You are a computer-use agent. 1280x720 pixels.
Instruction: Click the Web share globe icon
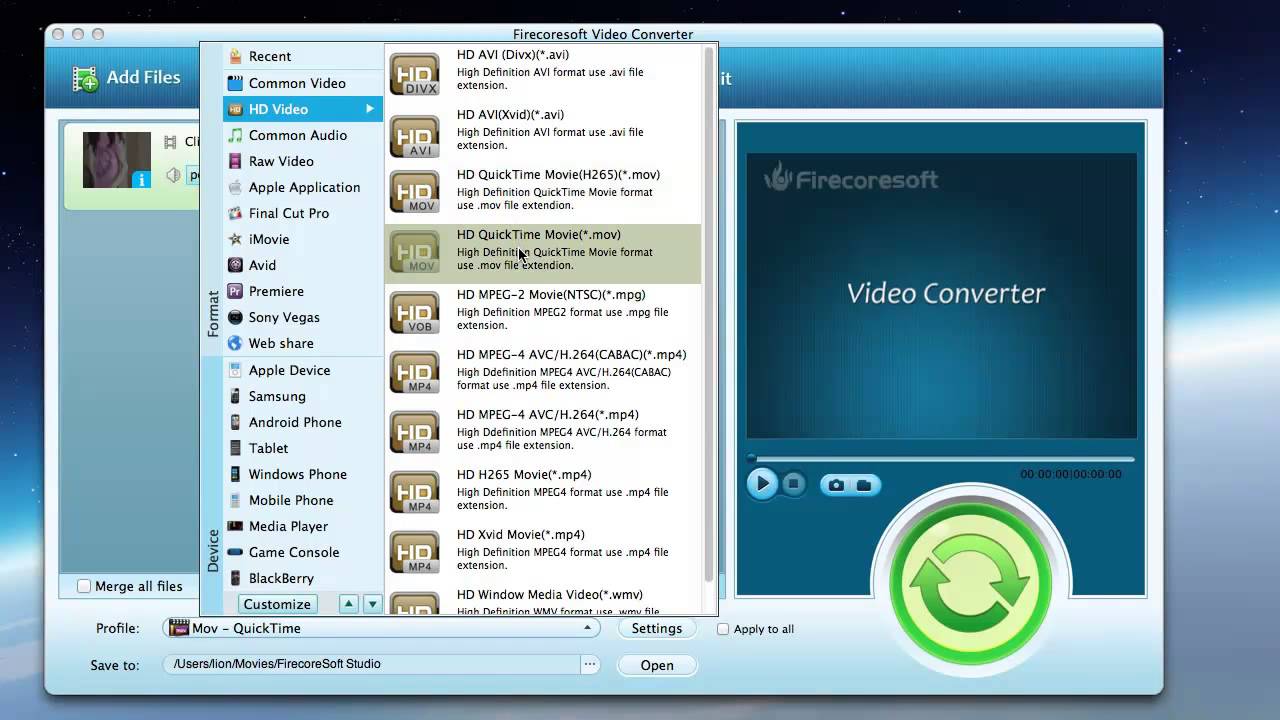tap(235, 343)
